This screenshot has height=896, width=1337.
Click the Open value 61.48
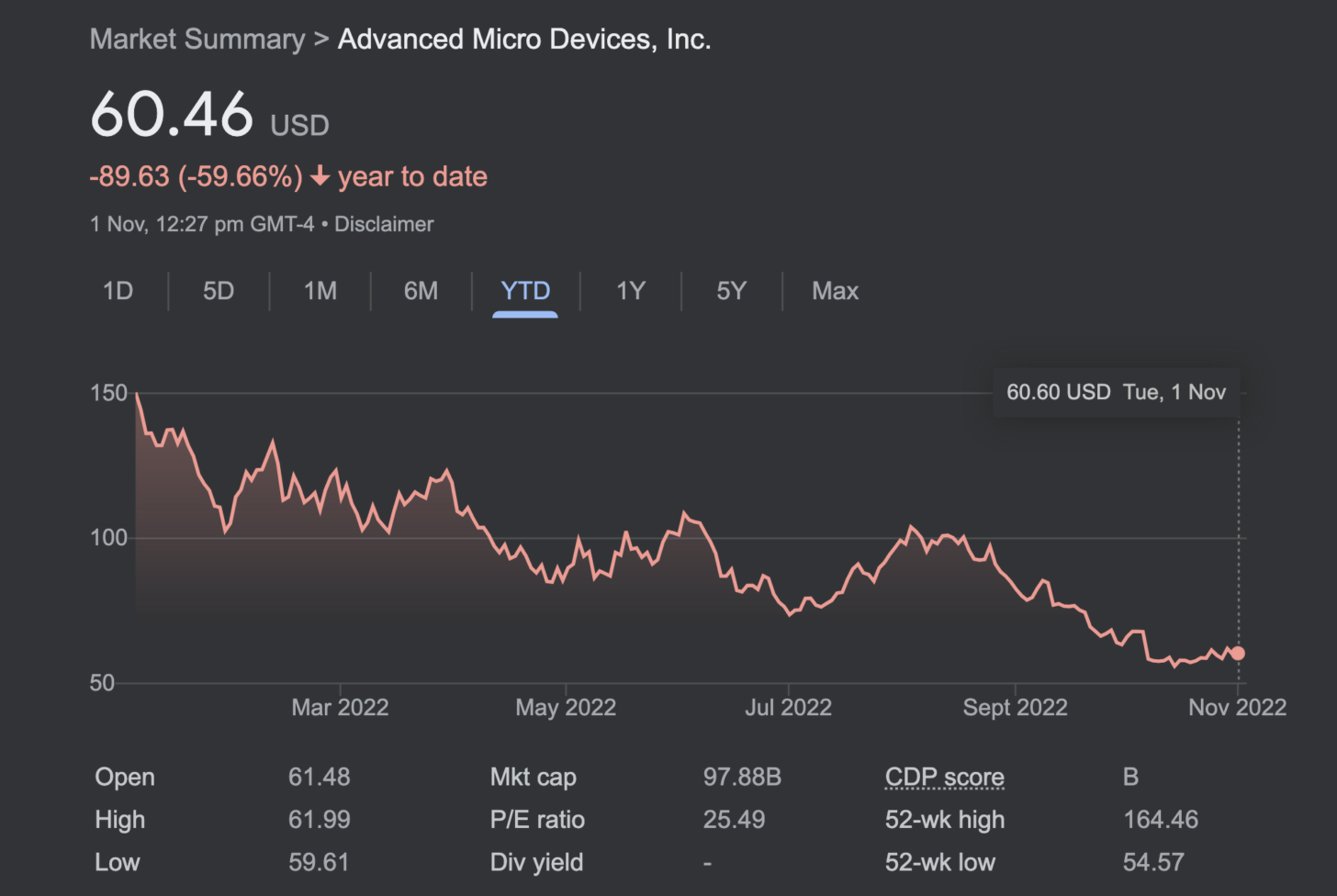pyautogui.click(x=320, y=777)
